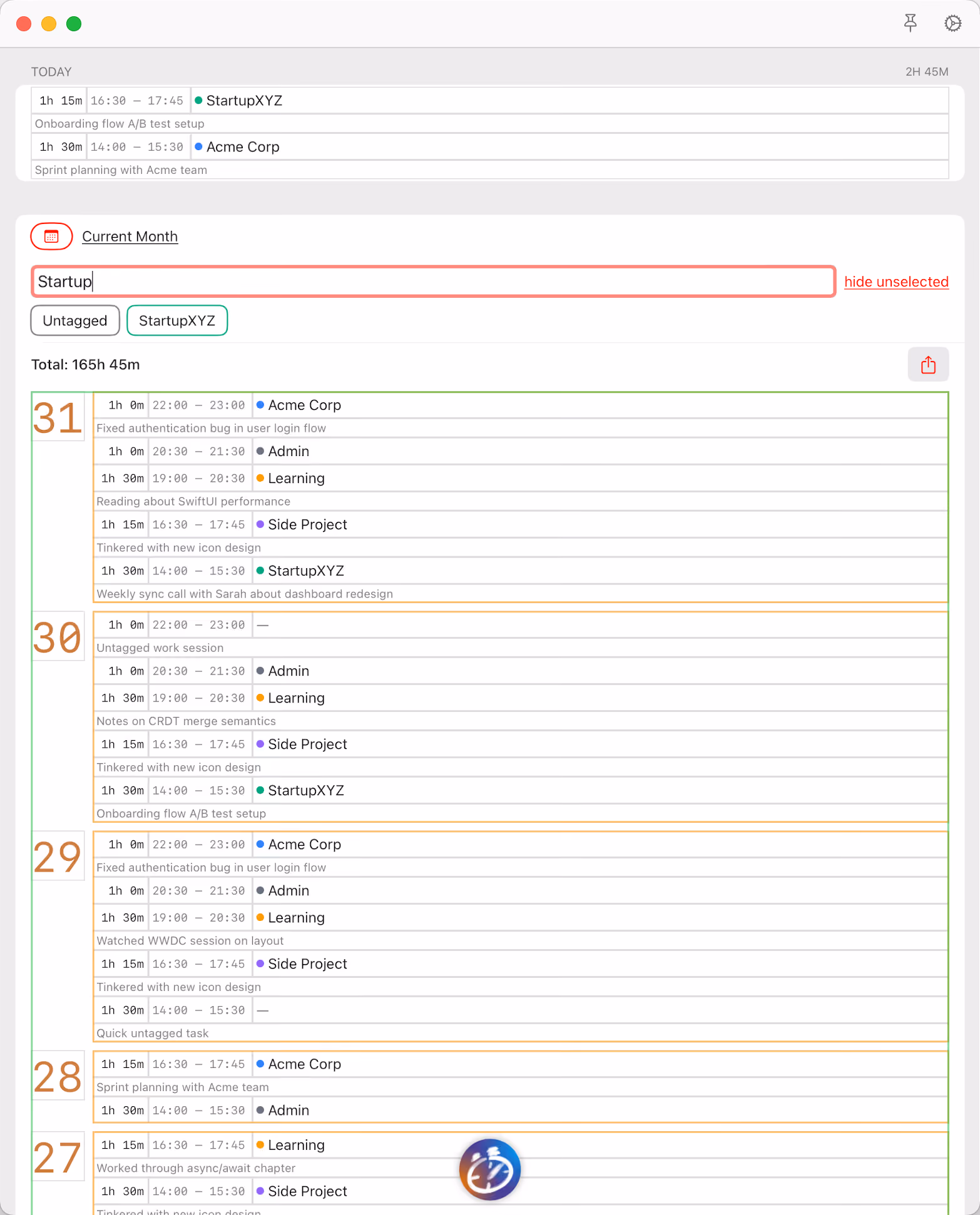Select the Side Project tag on day 31
Viewport: 980px width, 1215px height.
click(307, 525)
